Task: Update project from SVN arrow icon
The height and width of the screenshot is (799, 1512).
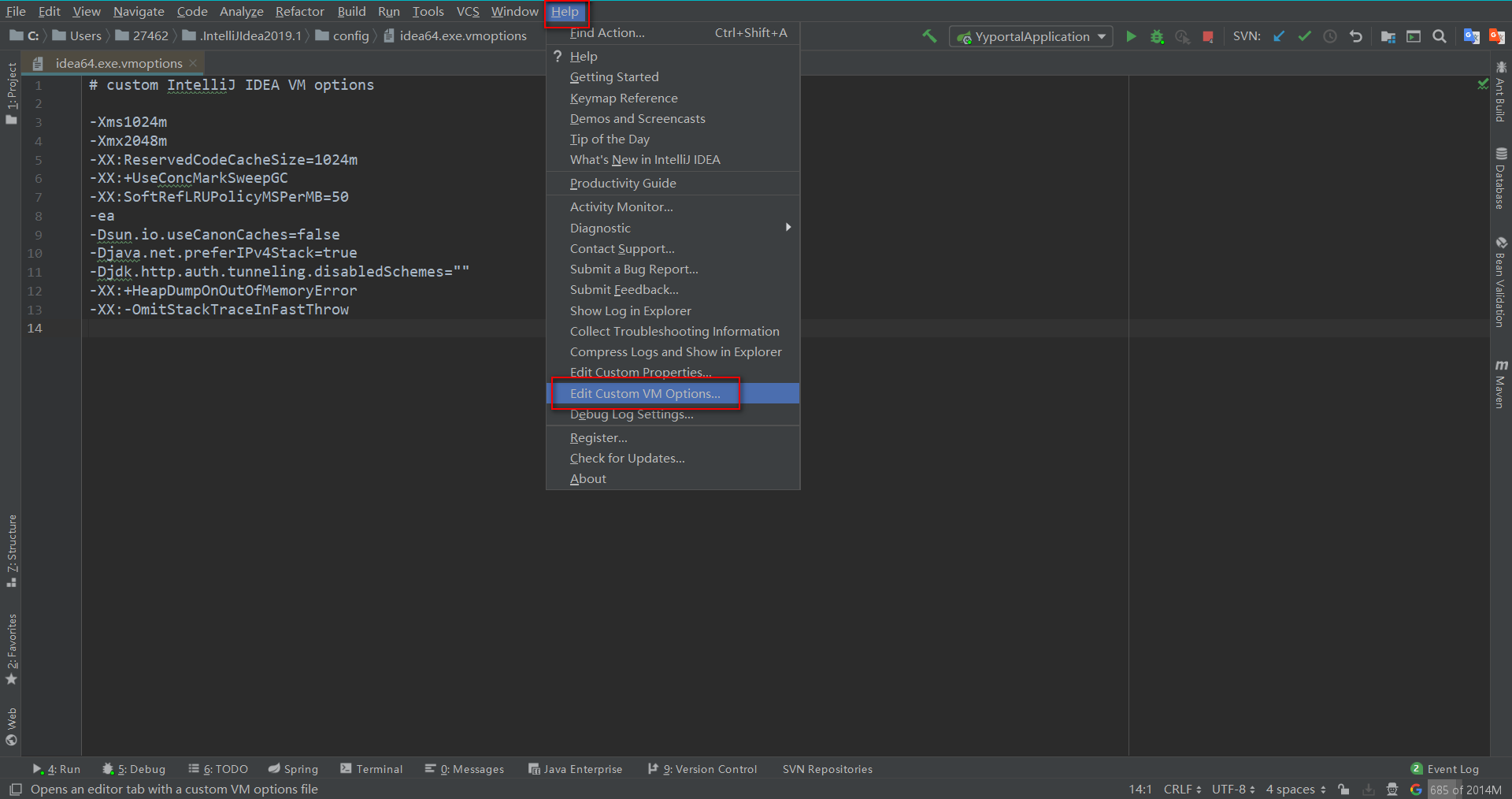Action: 1279,36
